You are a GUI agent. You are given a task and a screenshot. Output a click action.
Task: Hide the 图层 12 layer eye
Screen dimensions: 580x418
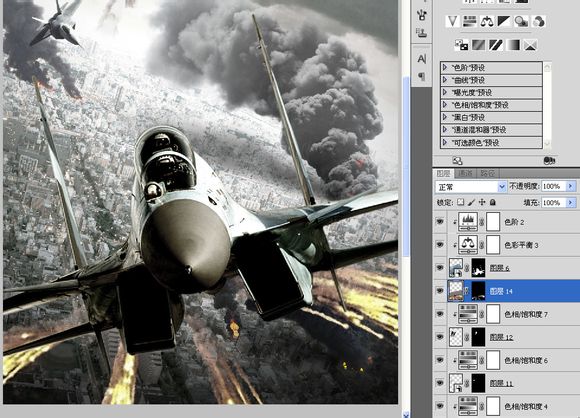click(x=440, y=337)
